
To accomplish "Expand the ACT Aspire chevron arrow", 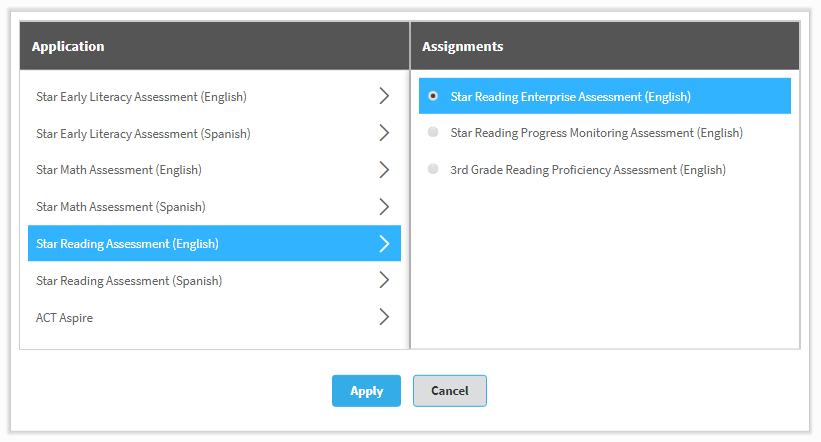I will [x=384, y=317].
